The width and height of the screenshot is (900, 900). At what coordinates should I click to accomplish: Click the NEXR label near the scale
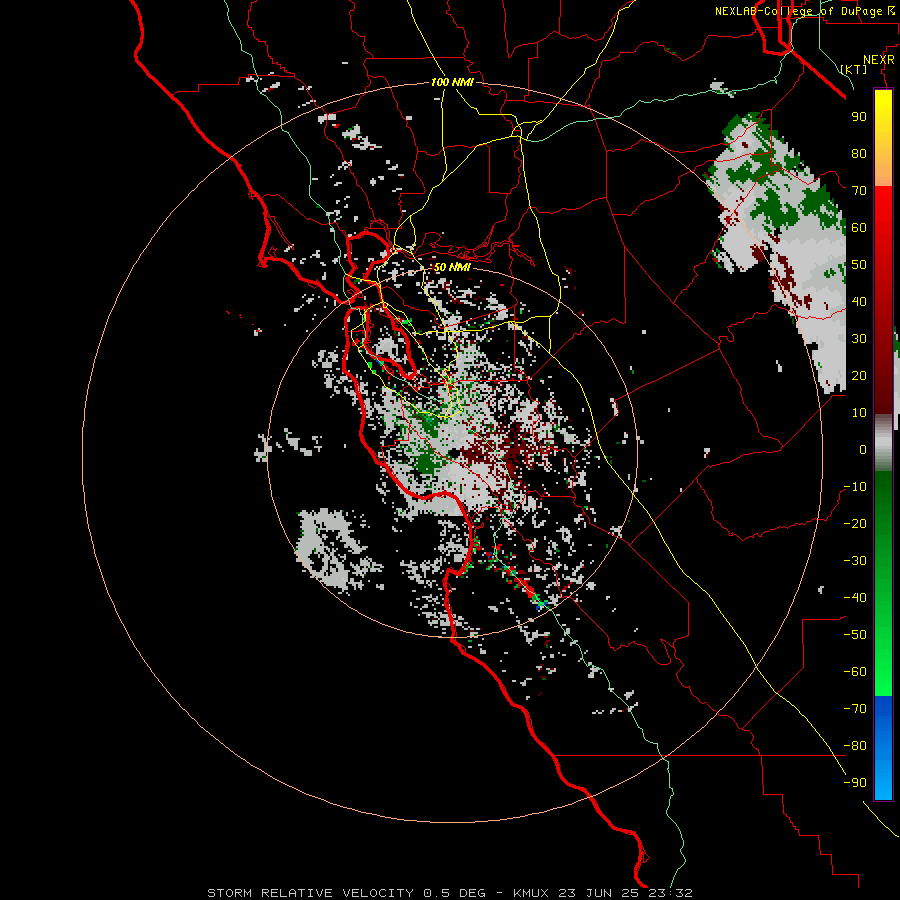[879, 60]
